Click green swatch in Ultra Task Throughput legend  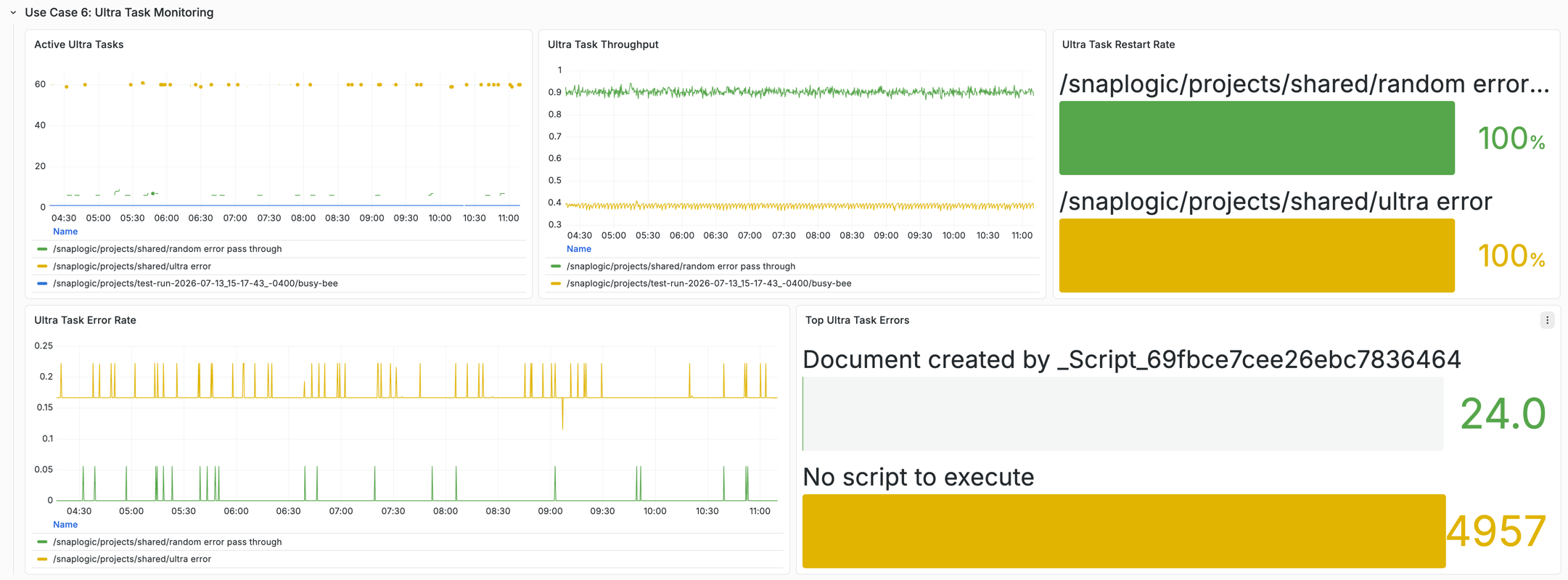556,266
